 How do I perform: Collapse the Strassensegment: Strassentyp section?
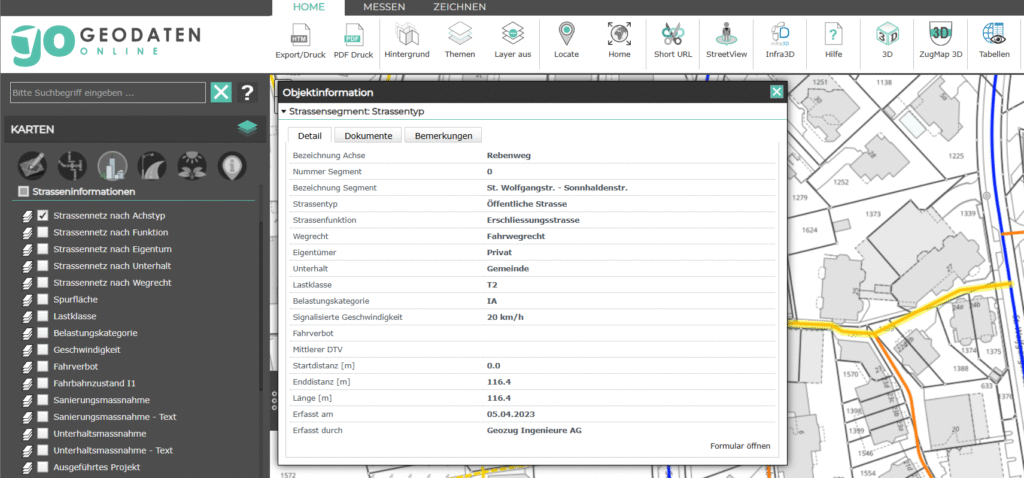pyautogui.click(x=284, y=112)
